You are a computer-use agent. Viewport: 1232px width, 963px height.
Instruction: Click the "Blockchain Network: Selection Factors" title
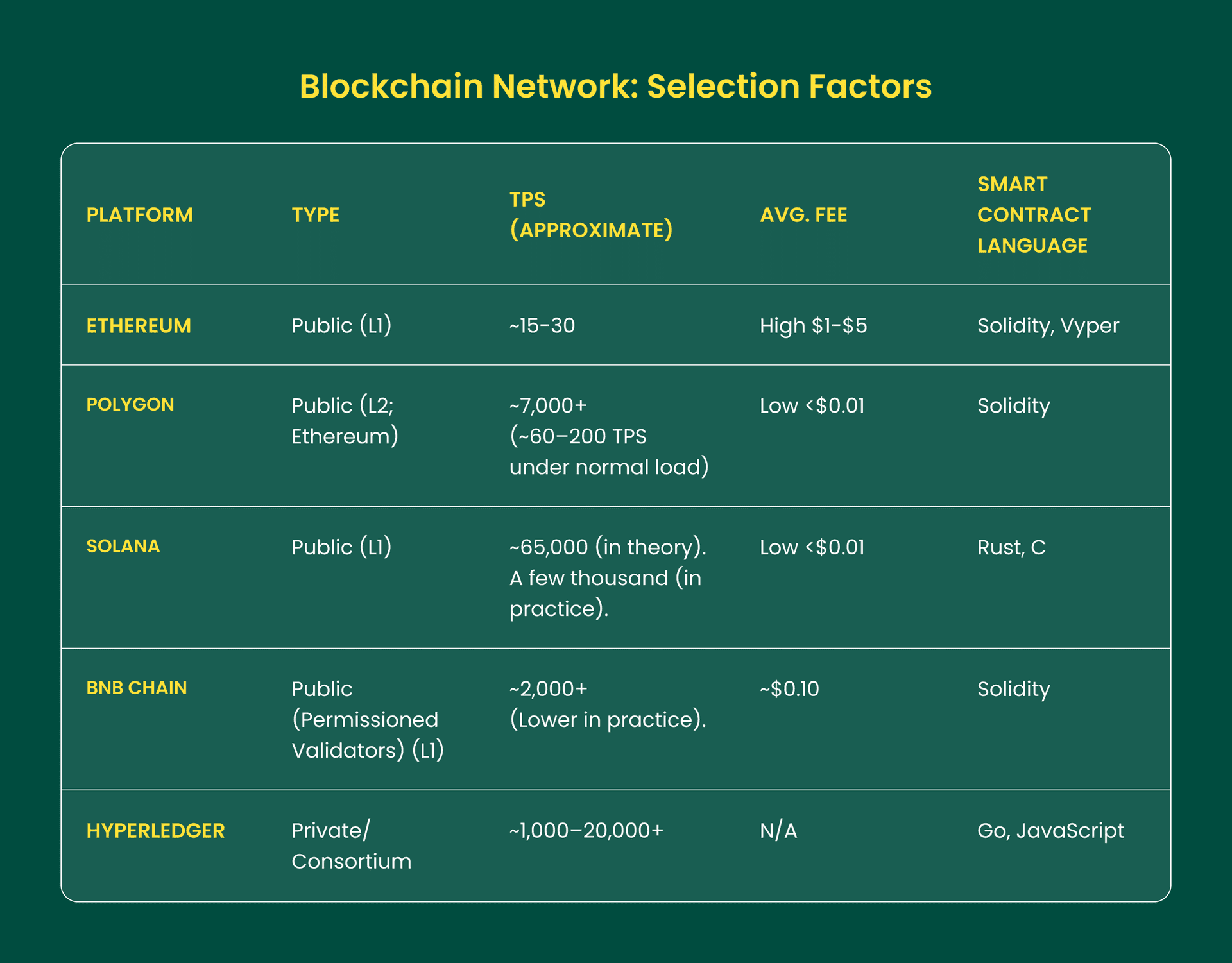(x=615, y=87)
